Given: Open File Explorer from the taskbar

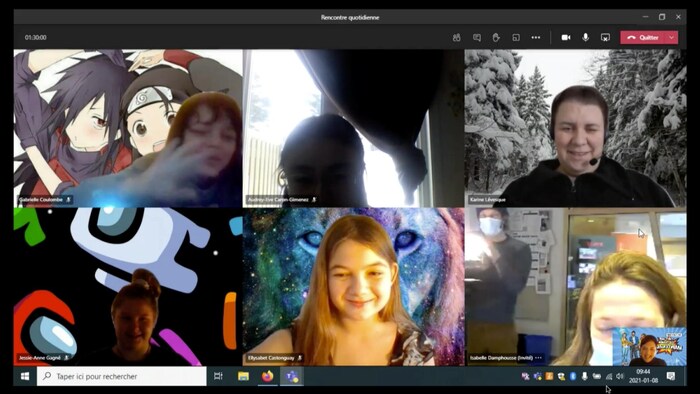Looking at the screenshot, I should [243, 376].
